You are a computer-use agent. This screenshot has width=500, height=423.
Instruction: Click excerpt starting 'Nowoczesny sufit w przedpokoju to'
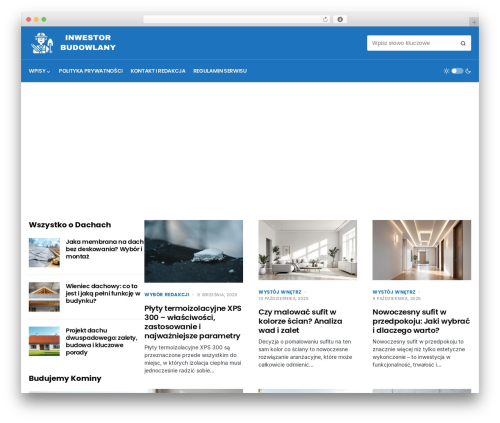(x=419, y=353)
